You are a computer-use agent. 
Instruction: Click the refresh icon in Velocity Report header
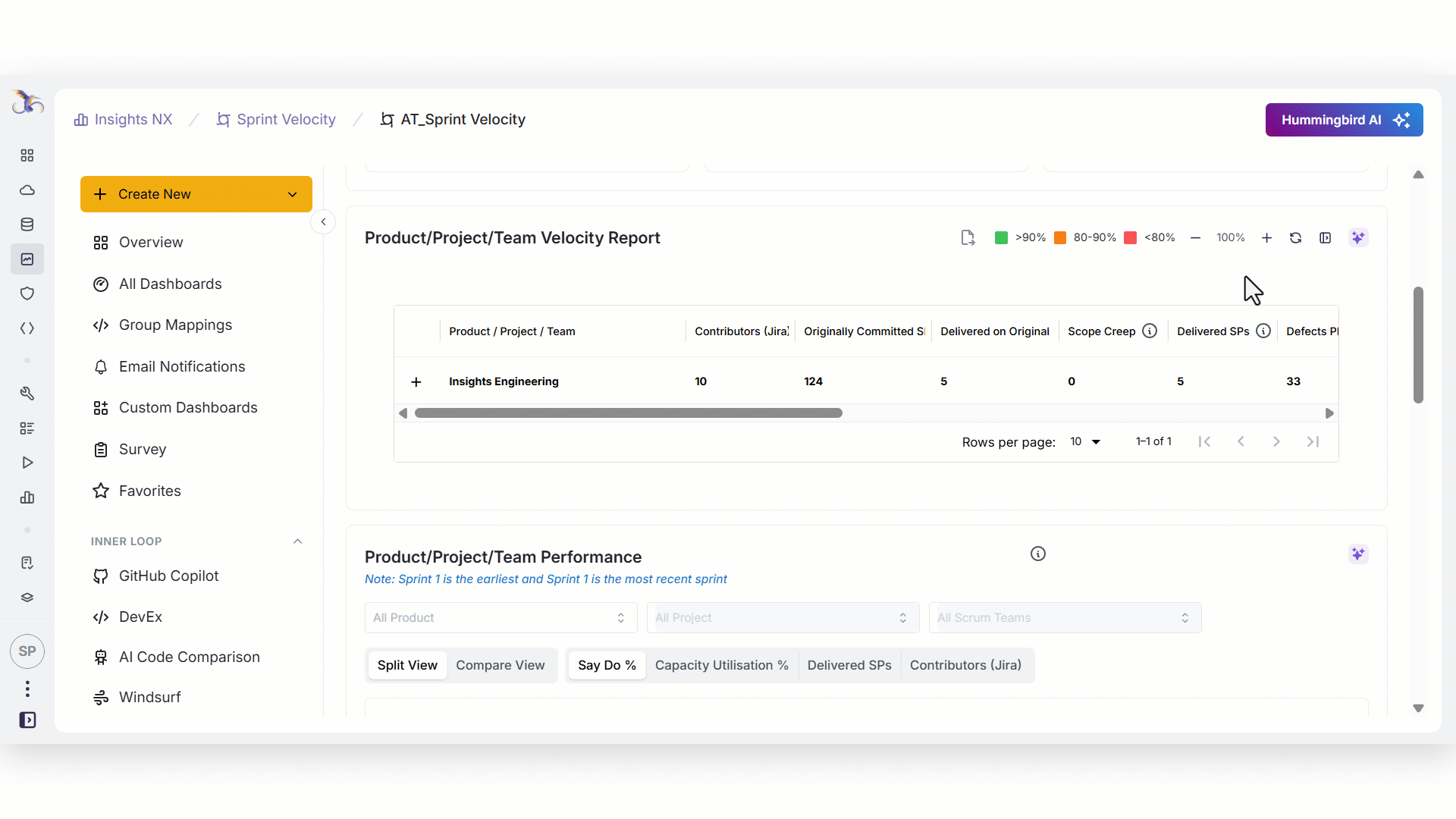point(1295,238)
